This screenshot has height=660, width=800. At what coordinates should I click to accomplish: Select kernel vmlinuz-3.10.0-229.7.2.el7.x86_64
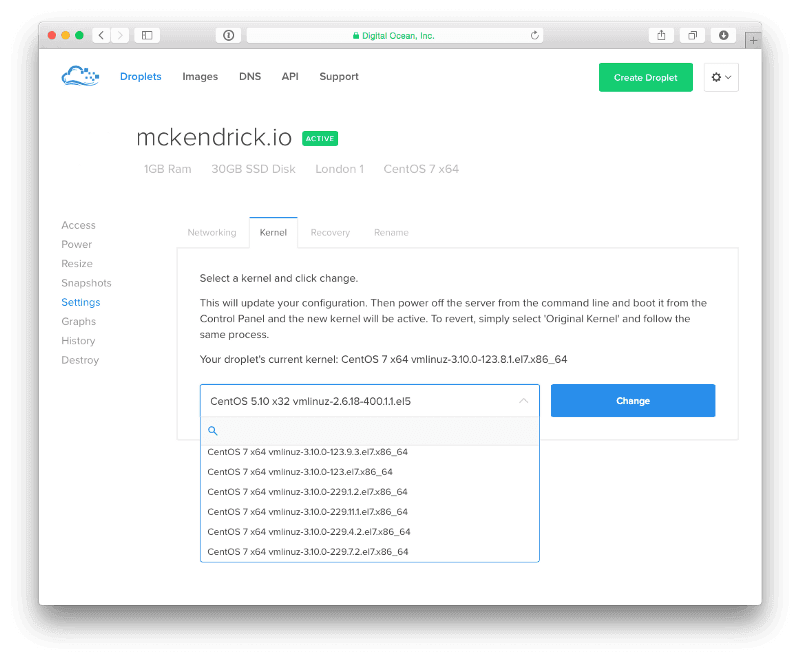(308, 552)
